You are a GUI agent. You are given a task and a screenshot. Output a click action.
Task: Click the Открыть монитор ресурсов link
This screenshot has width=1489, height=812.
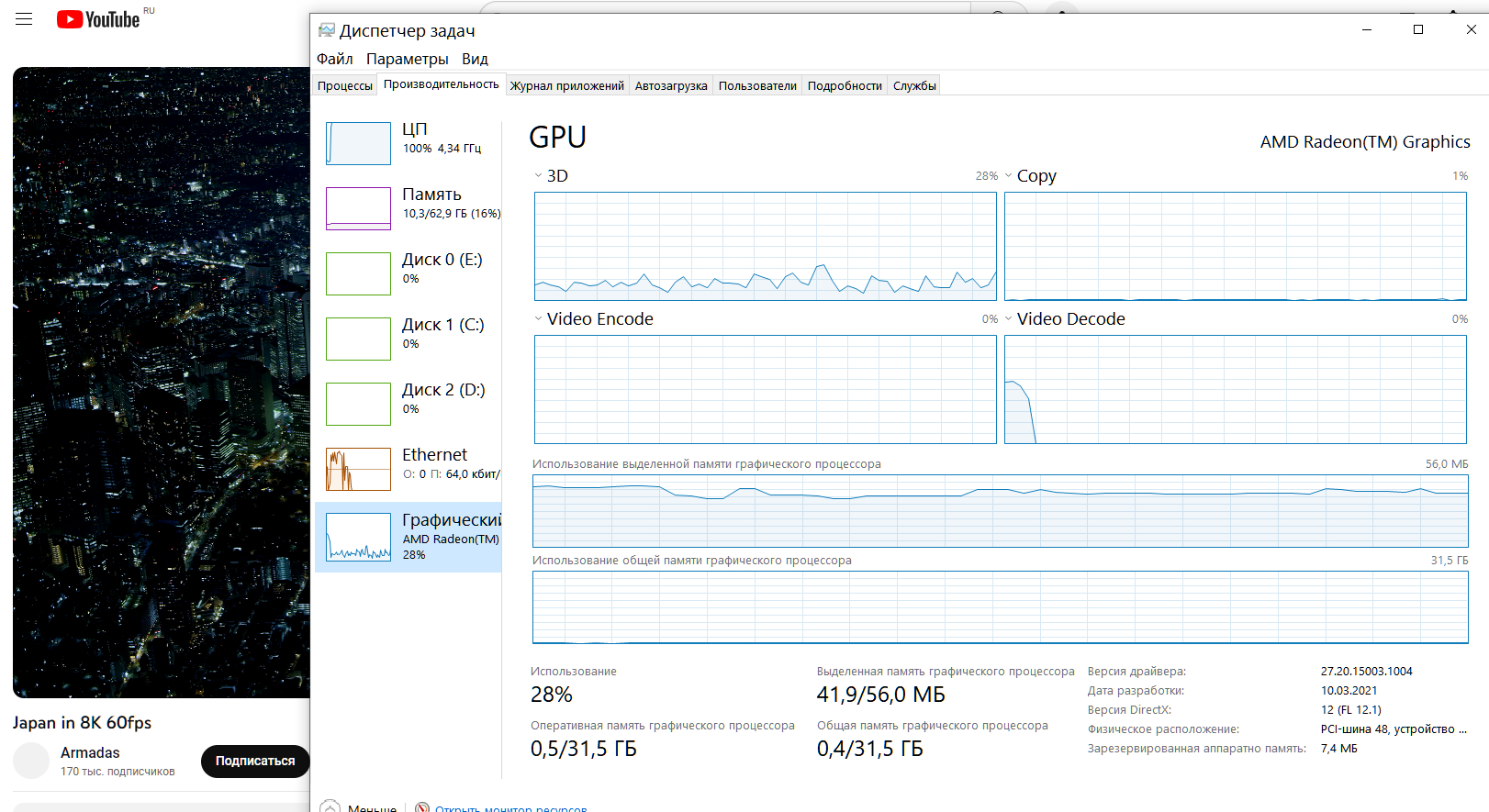tap(510, 808)
